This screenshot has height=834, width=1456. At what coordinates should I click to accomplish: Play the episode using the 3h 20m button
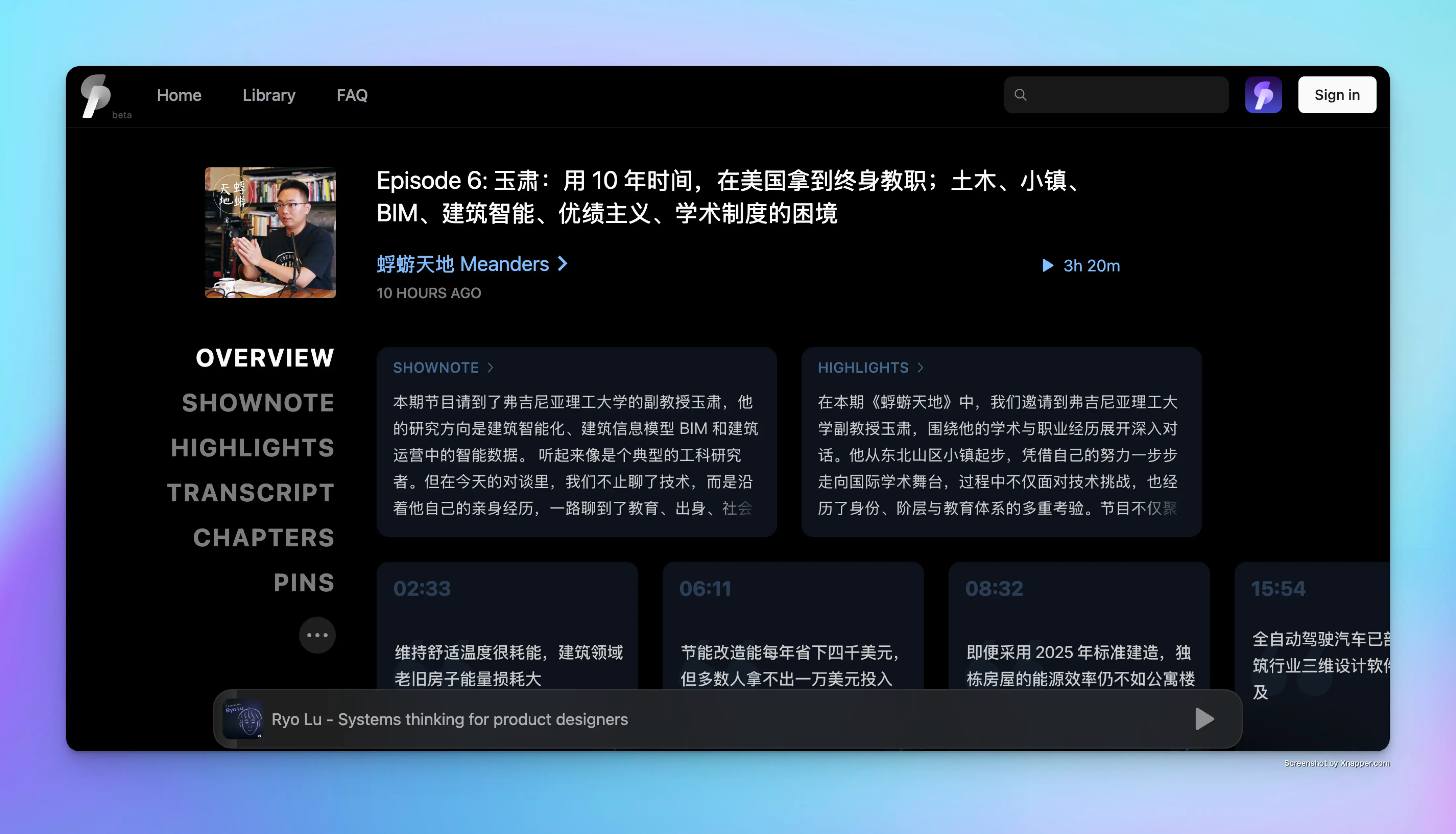[1080, 266]
